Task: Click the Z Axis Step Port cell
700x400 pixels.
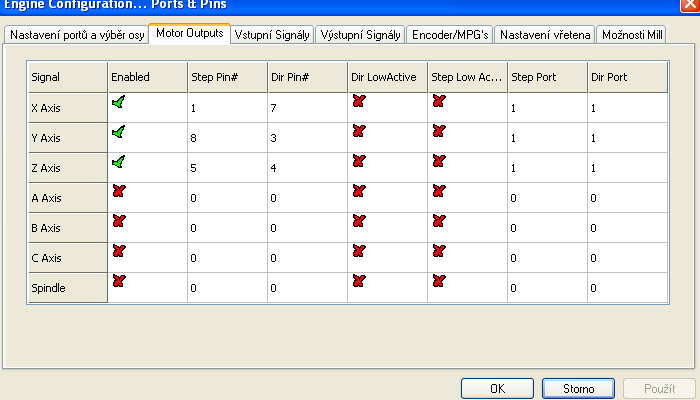Action: (x=546, y=168)
